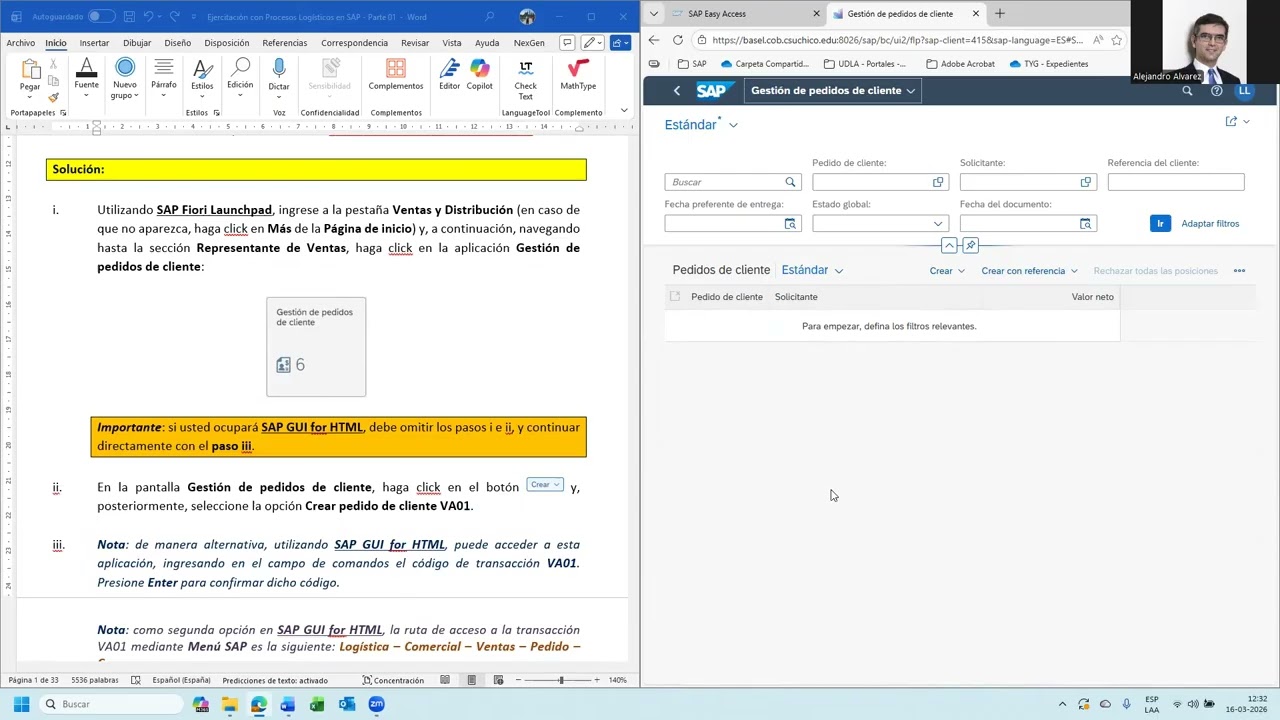Open the TYG - Expedientes bookmark
Screen dimensions: 1280x720
click(x=1049, y=64)
